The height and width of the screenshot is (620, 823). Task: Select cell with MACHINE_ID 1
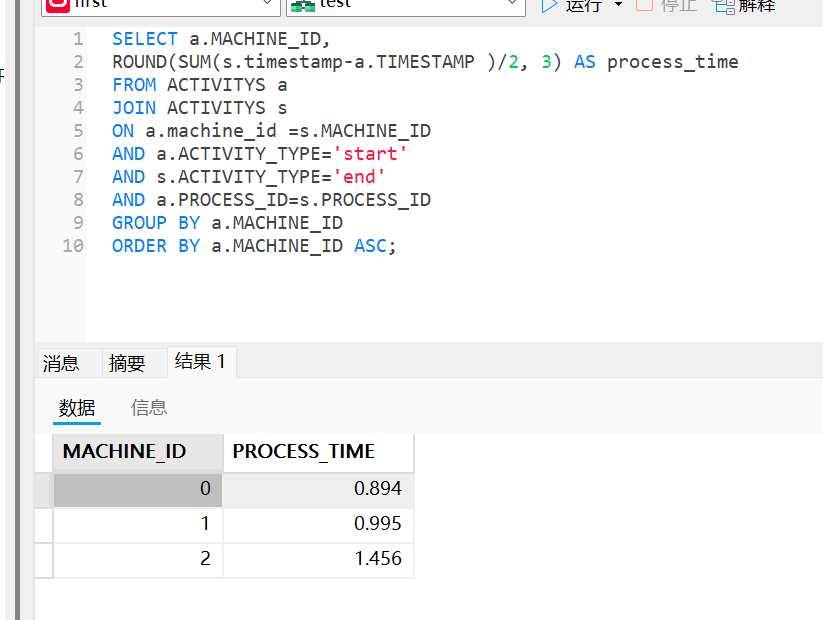(x=138, y=524)
